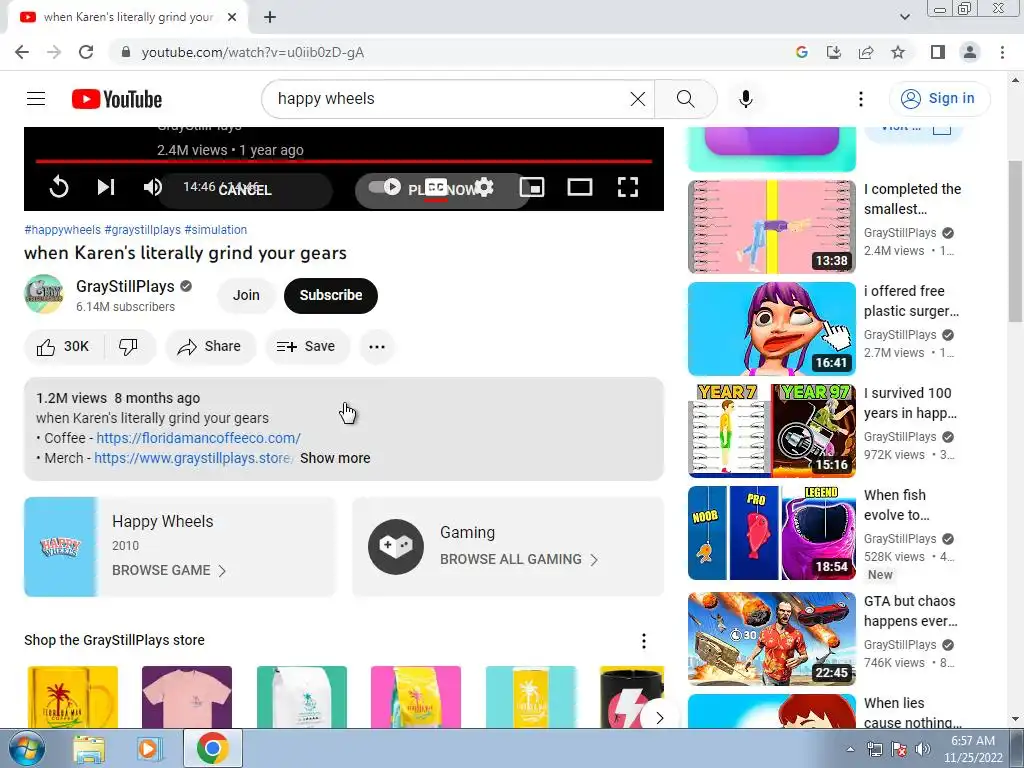Start voice search with the microphone
This screenshot has height=768, width=1024.
point(745,99)
